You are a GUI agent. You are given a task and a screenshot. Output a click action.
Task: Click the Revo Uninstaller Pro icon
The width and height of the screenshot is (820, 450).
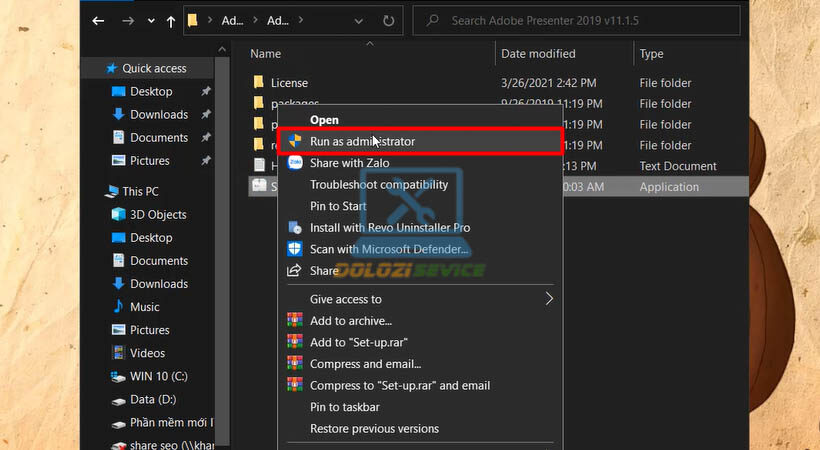tap(295, 228)
